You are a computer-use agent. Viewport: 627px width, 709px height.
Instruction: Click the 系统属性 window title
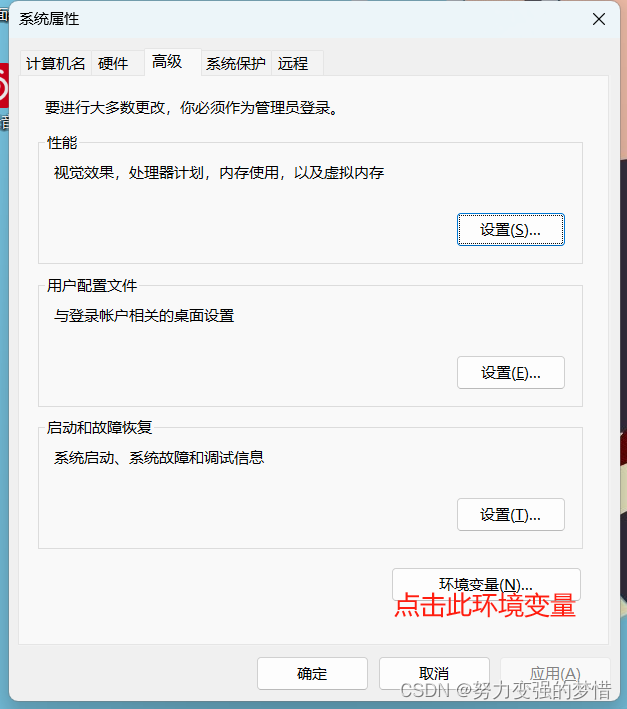coord(49,19)
